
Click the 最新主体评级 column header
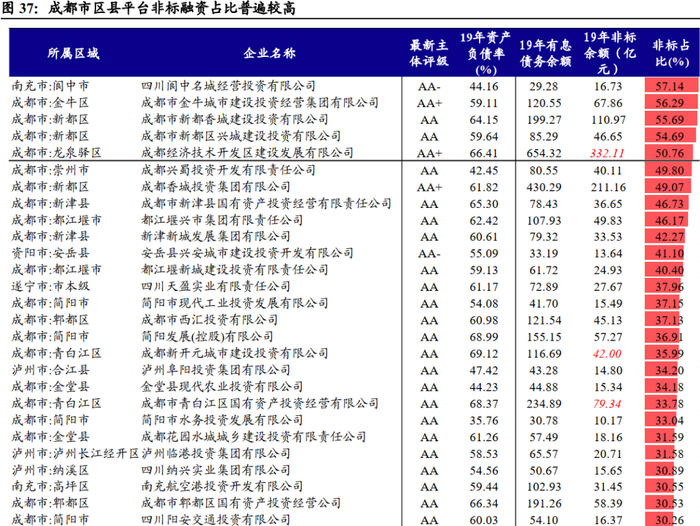click(429, 53)
